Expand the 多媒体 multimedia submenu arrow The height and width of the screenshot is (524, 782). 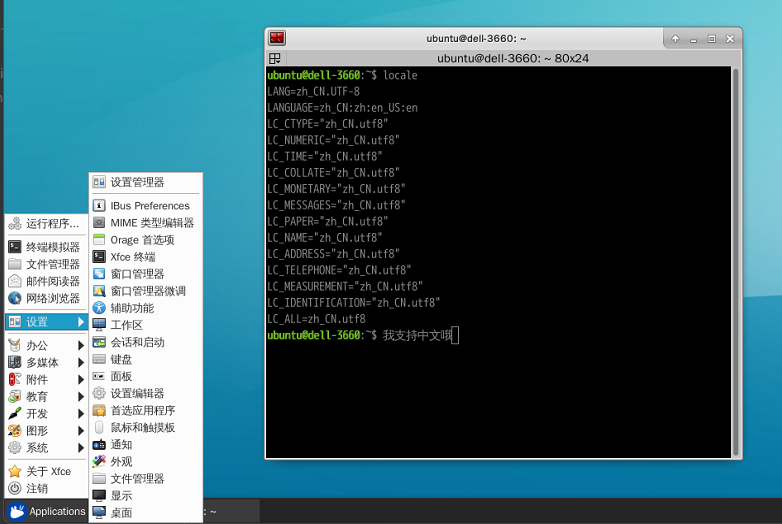pyautogui.click(x=81, y=362)
